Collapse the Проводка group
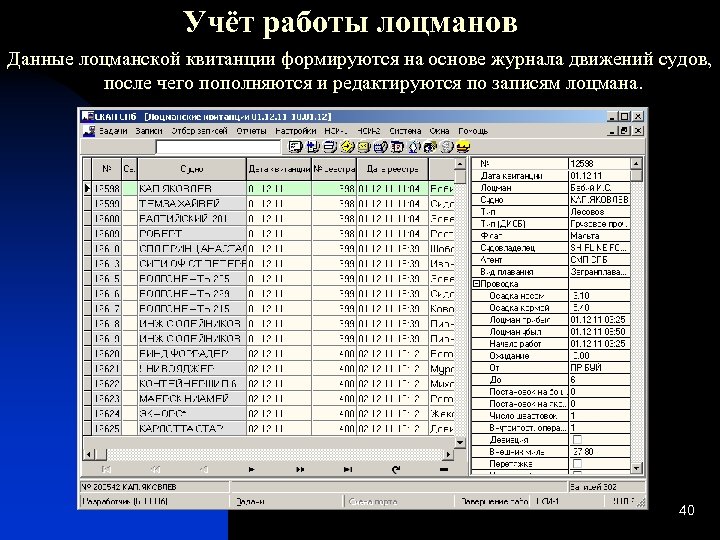The image size is (720, 540). [x=476, y=284]
